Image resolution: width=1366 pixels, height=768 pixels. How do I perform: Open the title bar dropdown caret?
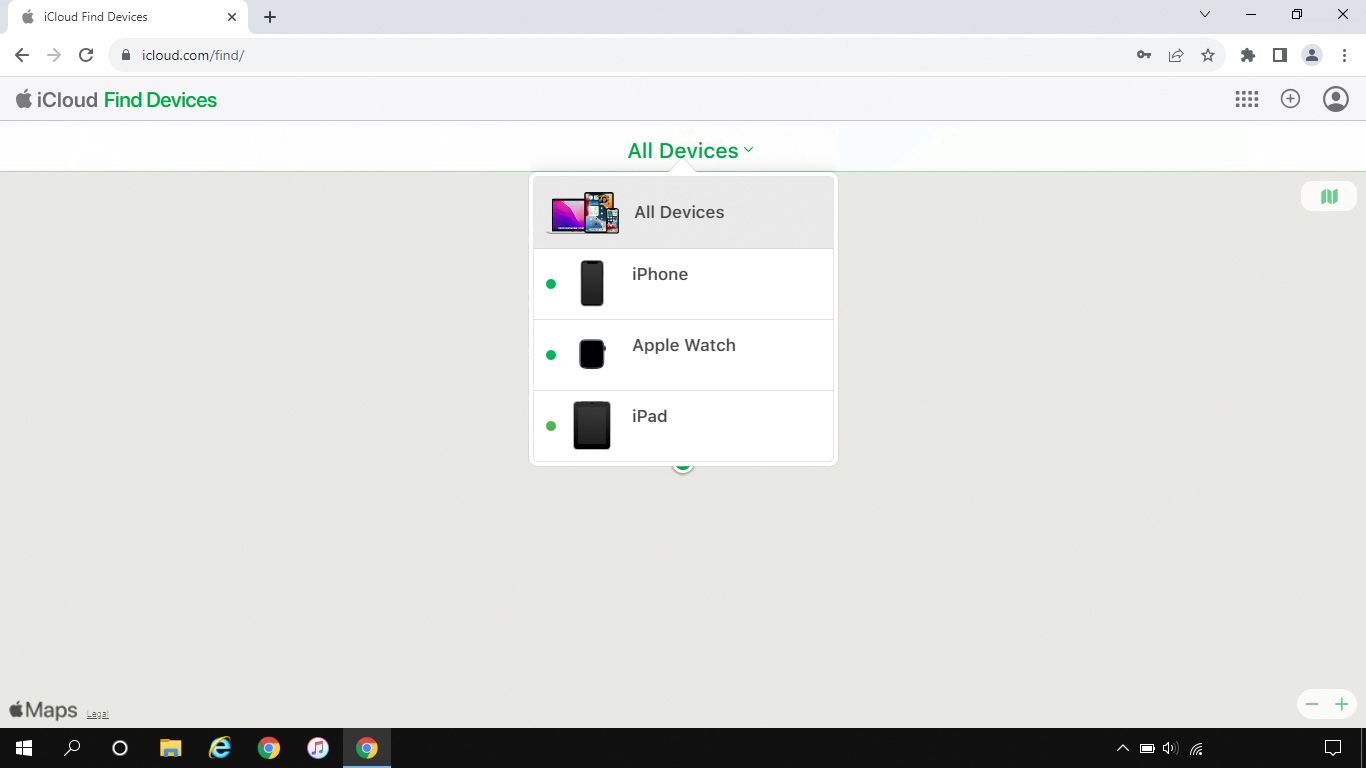(x=1205, y=15)
